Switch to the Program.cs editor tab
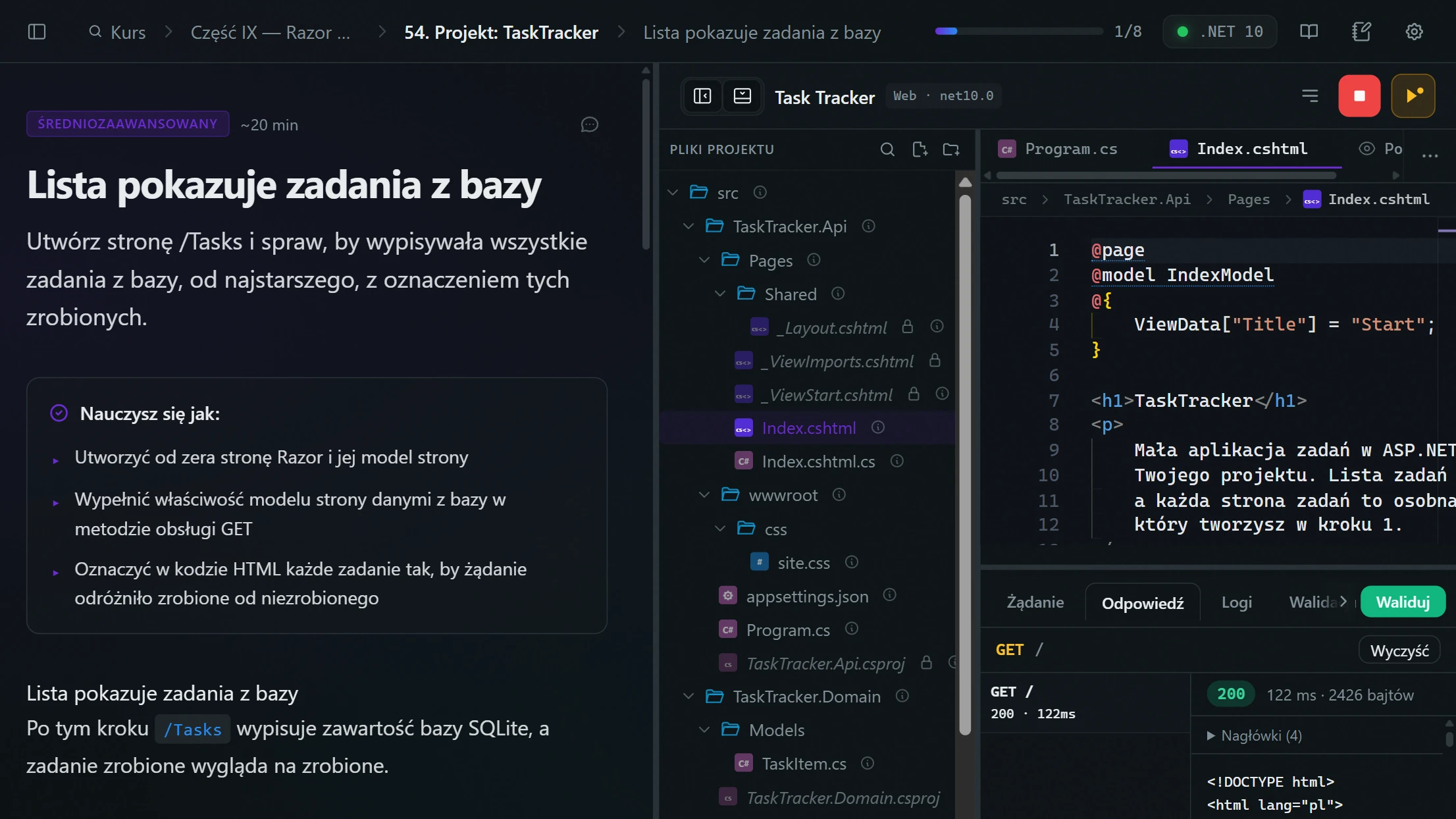 pos(1058,149)
